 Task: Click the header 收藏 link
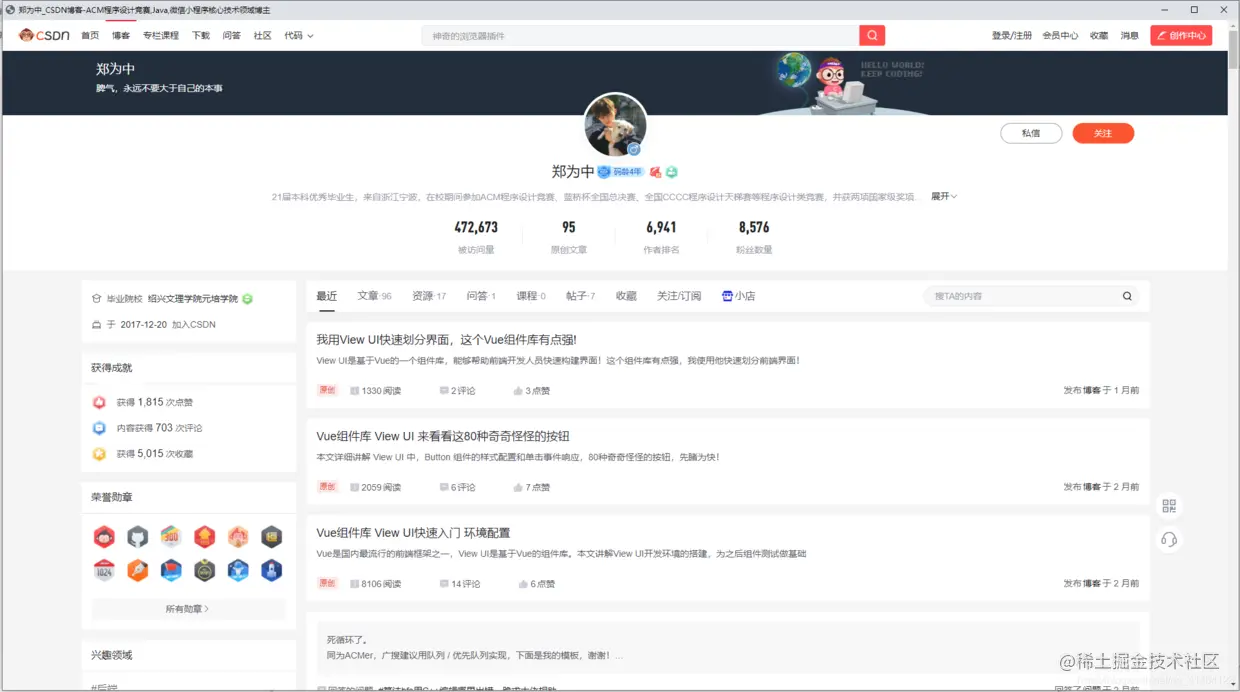click(1099, 35)
